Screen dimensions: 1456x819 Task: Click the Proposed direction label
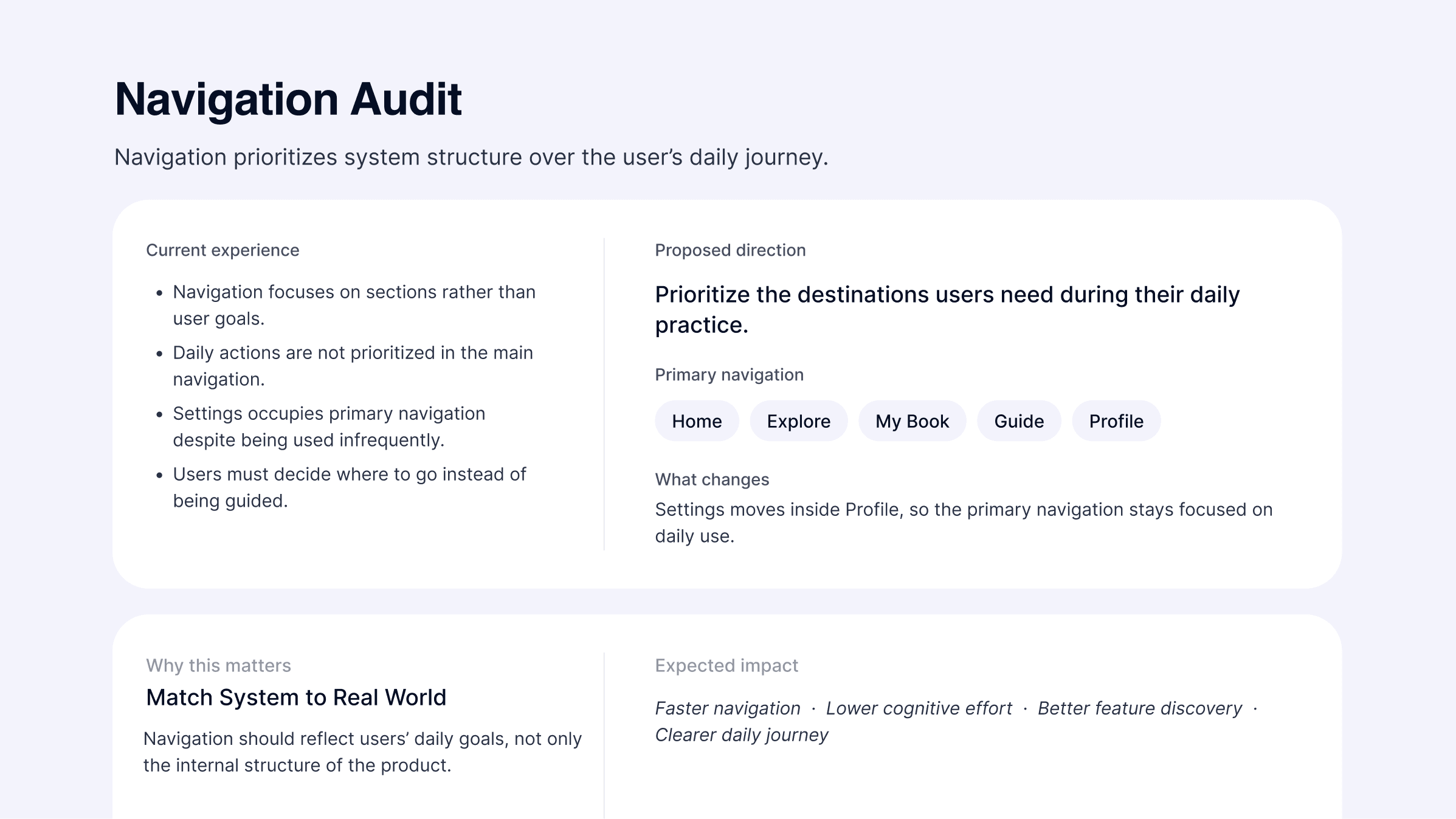coord(730,250)
